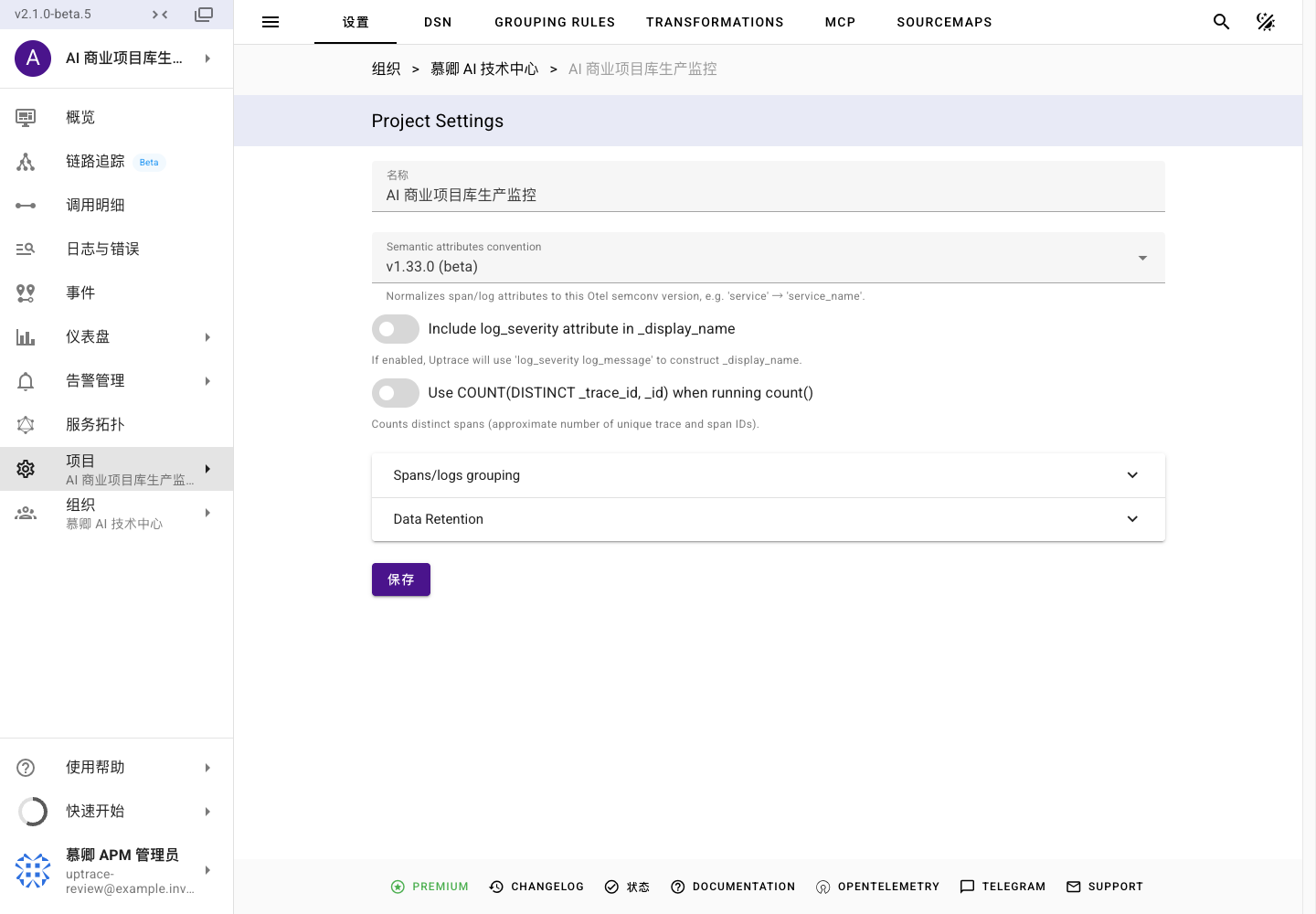This screenshot has width=1316, height=914.
Task: Click the 项目 gear icon
Action: (26, 469)
